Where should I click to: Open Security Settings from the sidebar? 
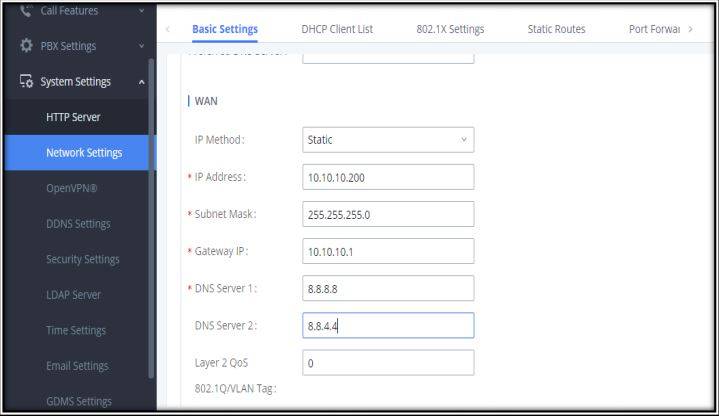(82, 259)
